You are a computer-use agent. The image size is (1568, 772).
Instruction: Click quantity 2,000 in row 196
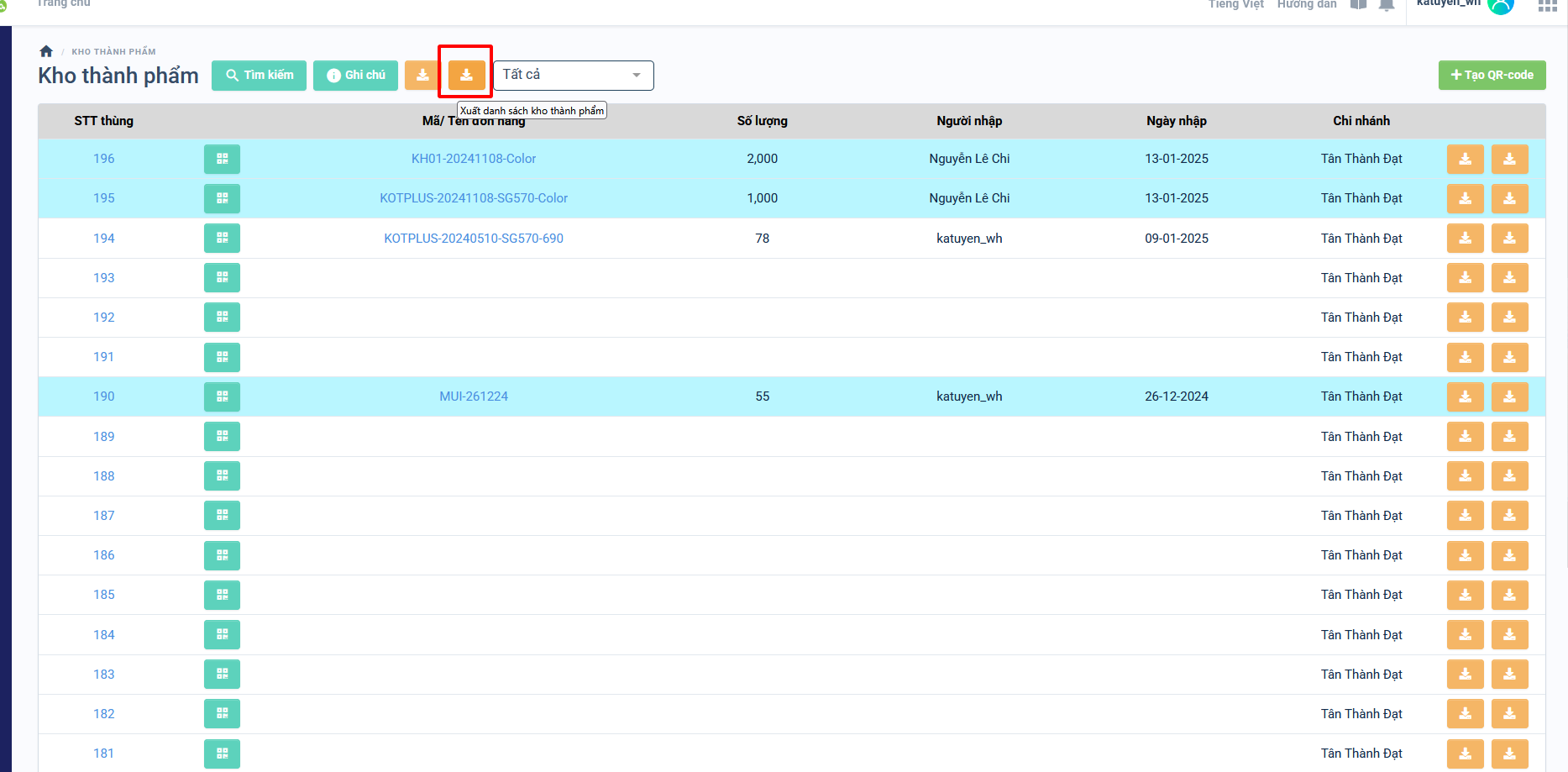[x=763, y=159]
